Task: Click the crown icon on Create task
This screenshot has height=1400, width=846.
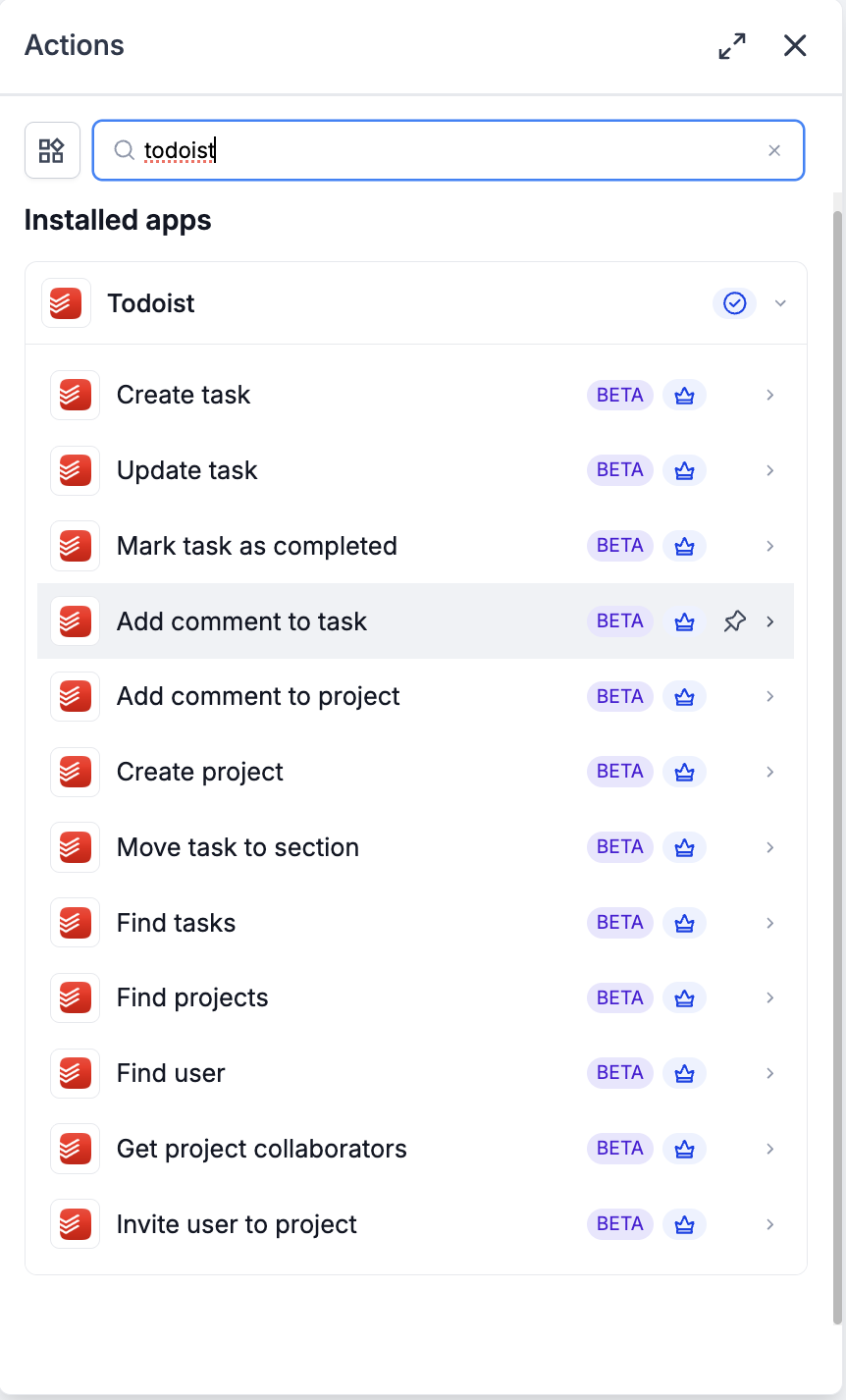Action: (685, 395)
